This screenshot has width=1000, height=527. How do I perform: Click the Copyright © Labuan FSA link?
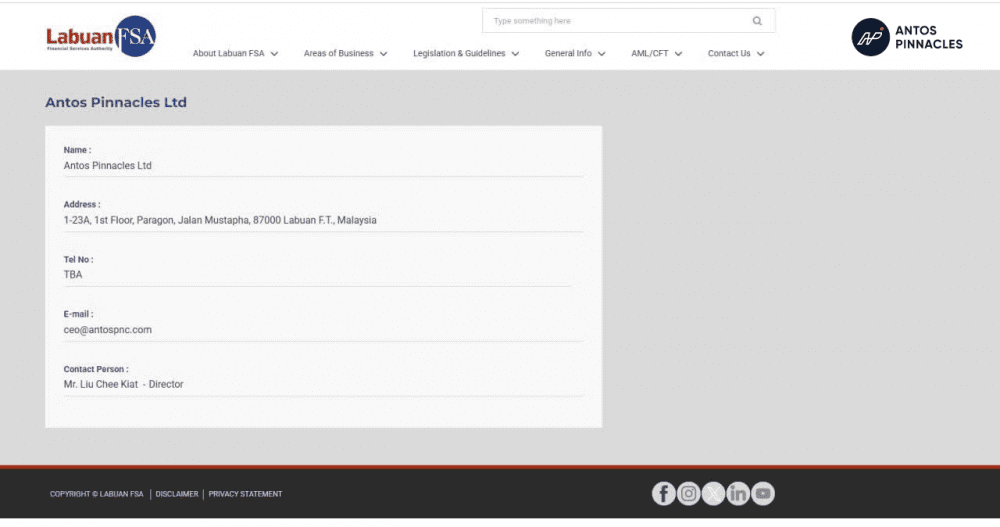(97, 494)
